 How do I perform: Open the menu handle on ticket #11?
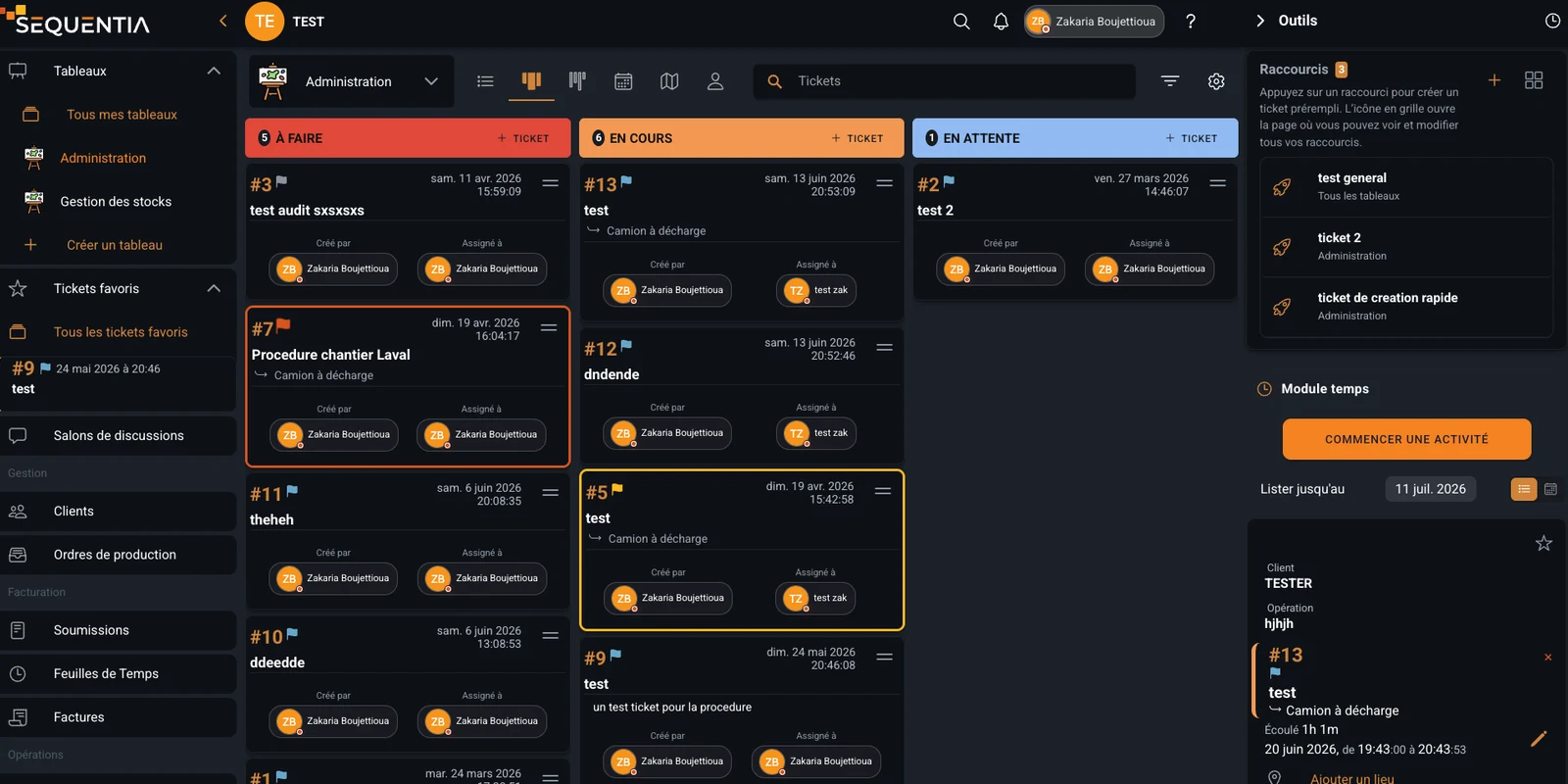tap(551, 493)
